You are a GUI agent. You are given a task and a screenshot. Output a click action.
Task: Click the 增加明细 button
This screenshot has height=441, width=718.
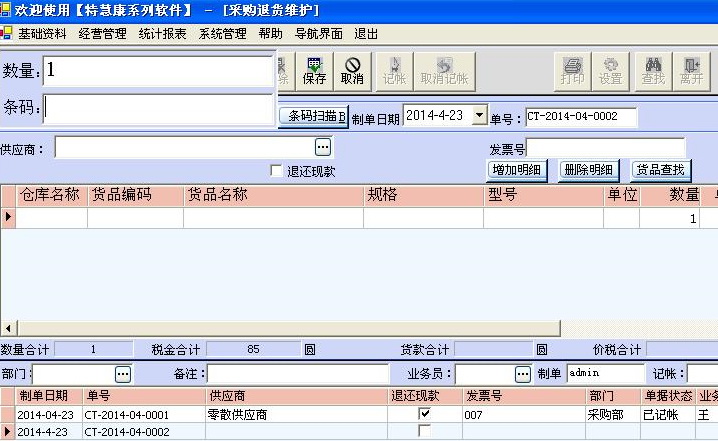coord(517,170)
